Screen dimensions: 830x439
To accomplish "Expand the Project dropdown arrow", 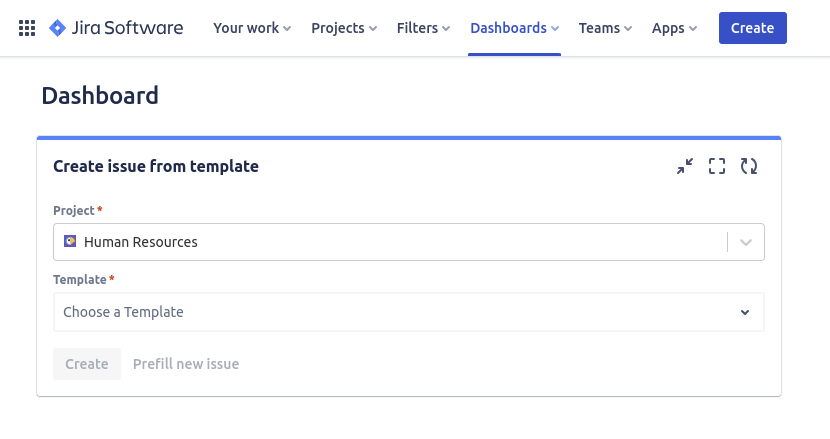I will click(x=746, y=243).
